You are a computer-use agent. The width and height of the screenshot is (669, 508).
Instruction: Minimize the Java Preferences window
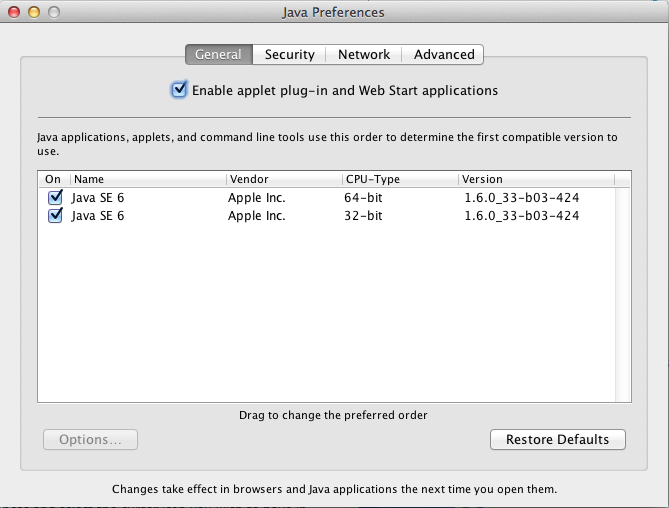pyautogui.click(x=34, y=12)
